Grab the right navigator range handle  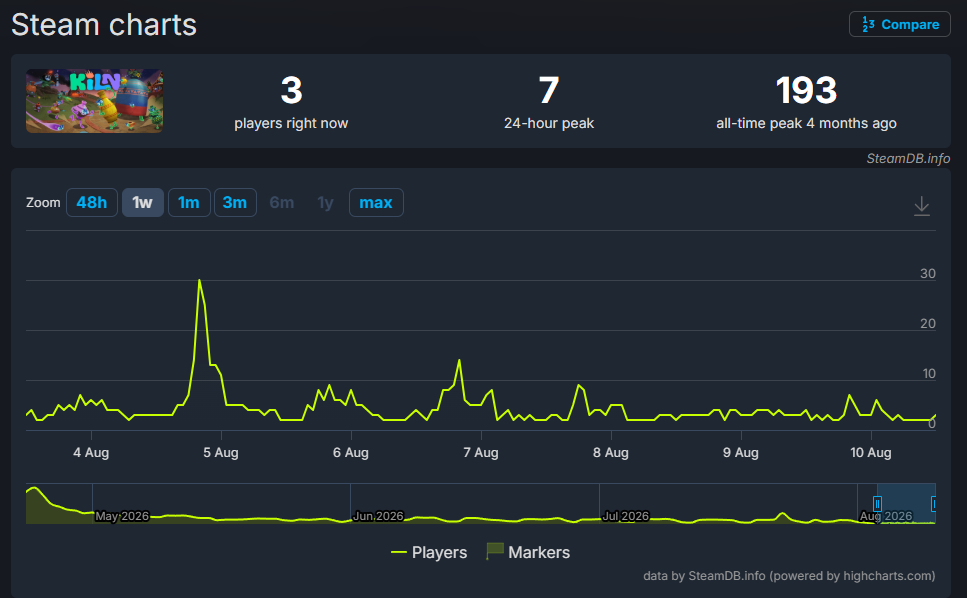(x=934, y=504)
